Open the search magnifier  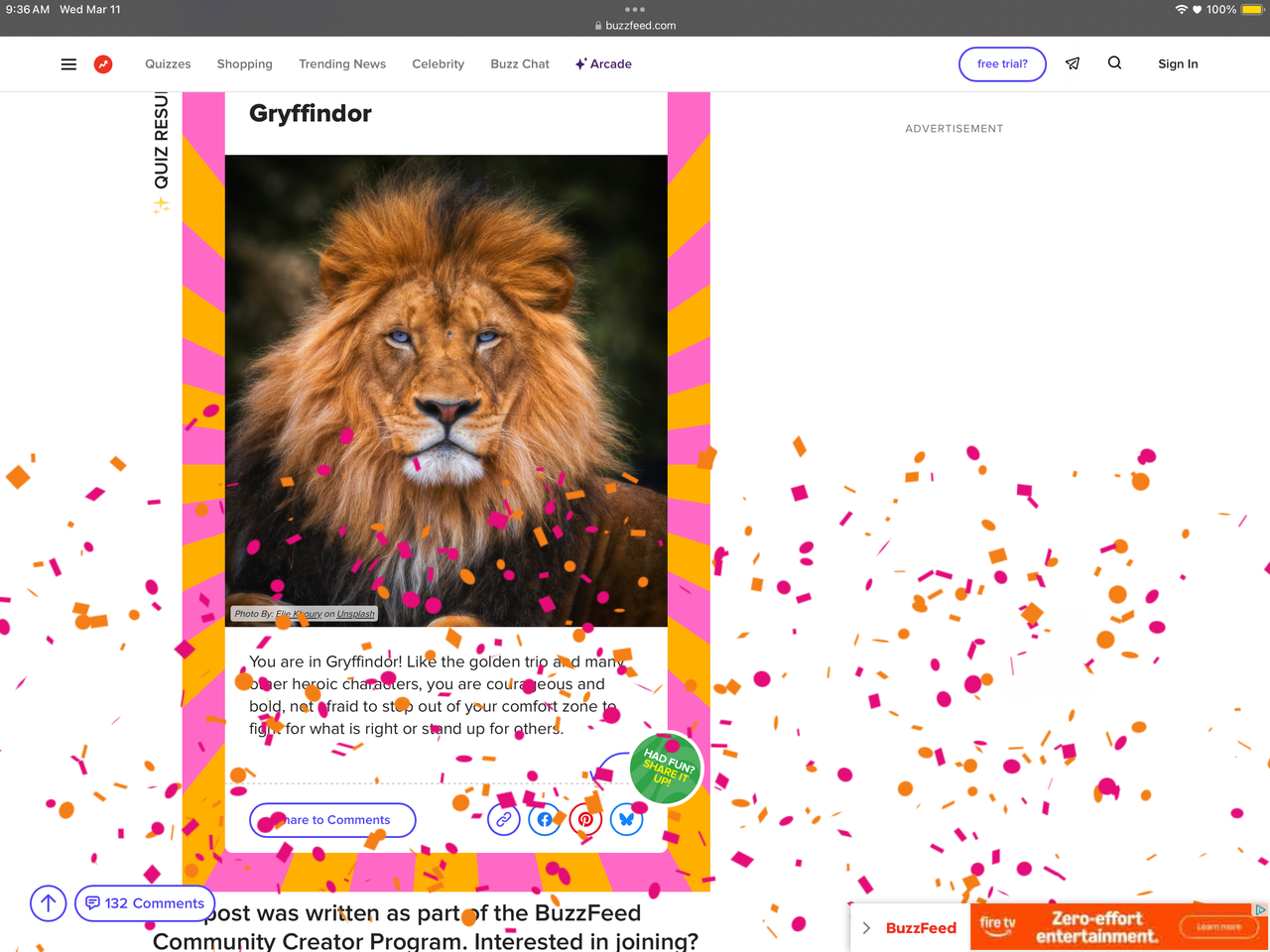coord(1114,63)
